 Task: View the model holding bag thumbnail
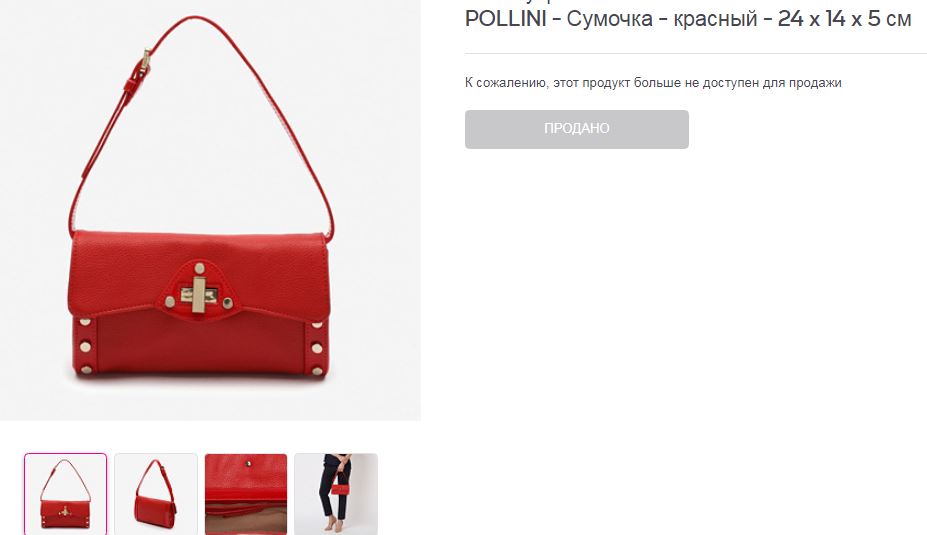coord(336,494)
